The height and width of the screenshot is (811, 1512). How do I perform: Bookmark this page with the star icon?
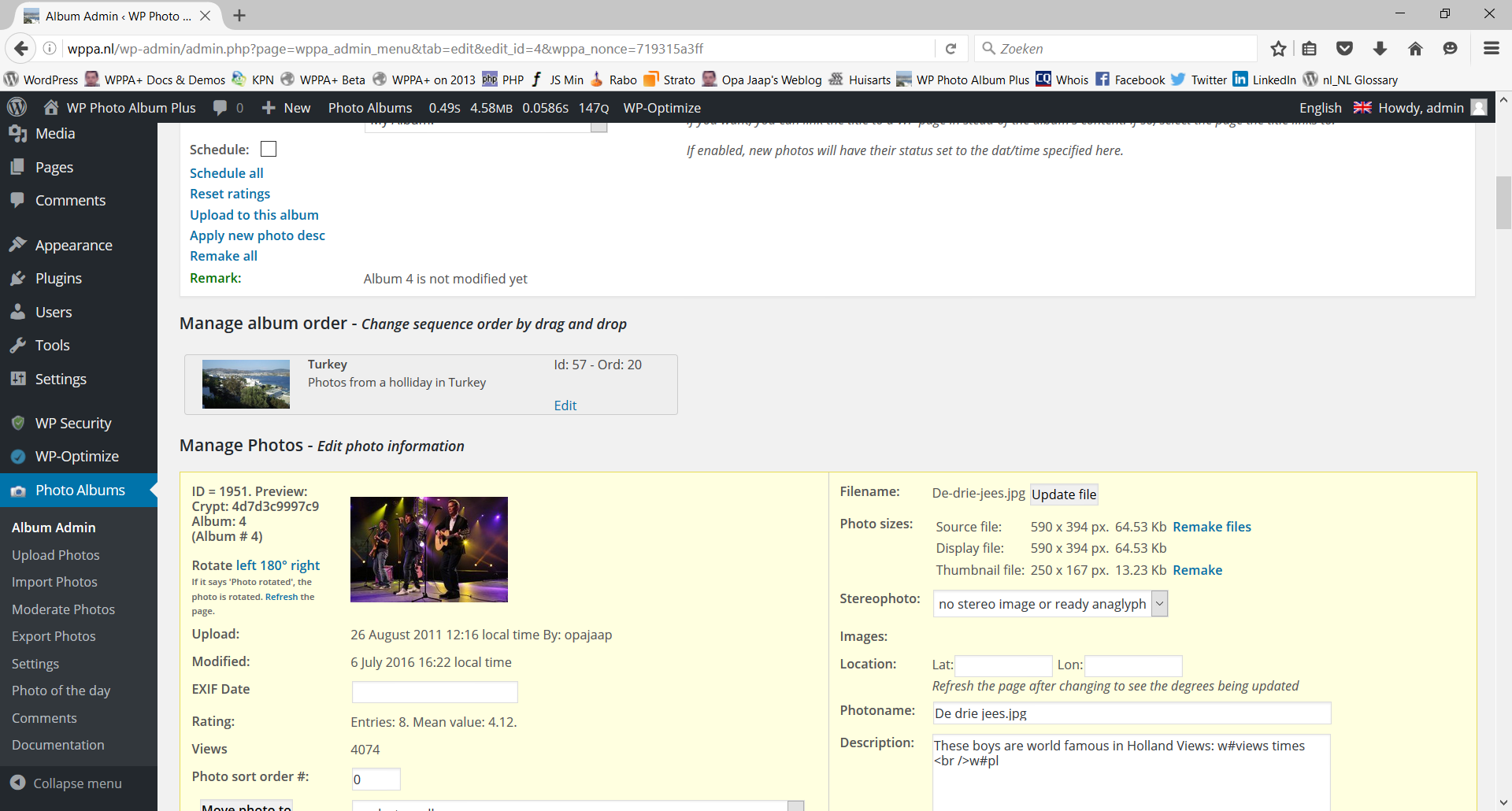pos(1278,49)
